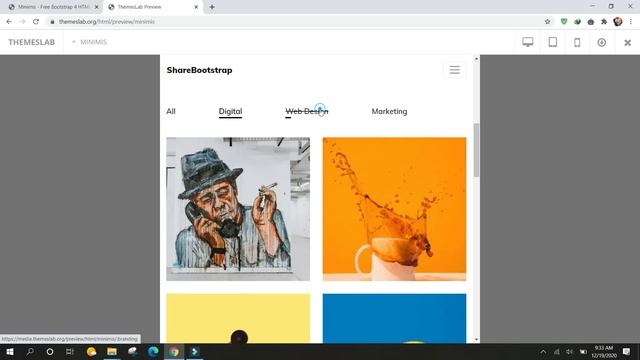The image size is (640, 360).
Task: Close the ThemesLab Preview tab
Action: coord(196,7)
